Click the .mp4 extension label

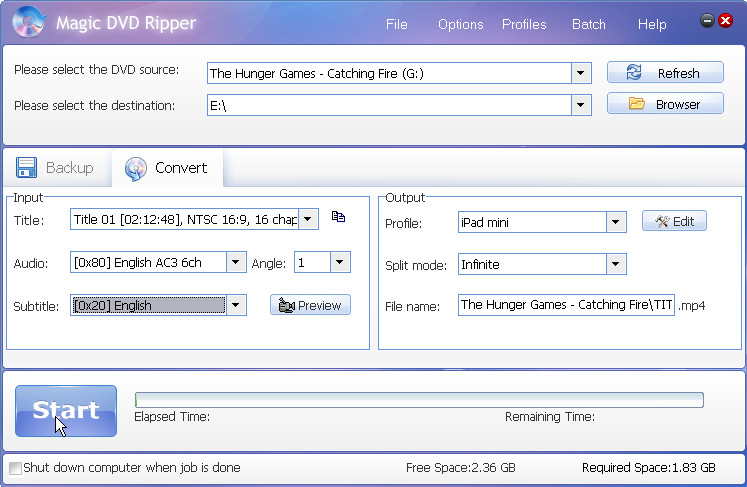tap(692, 305)
